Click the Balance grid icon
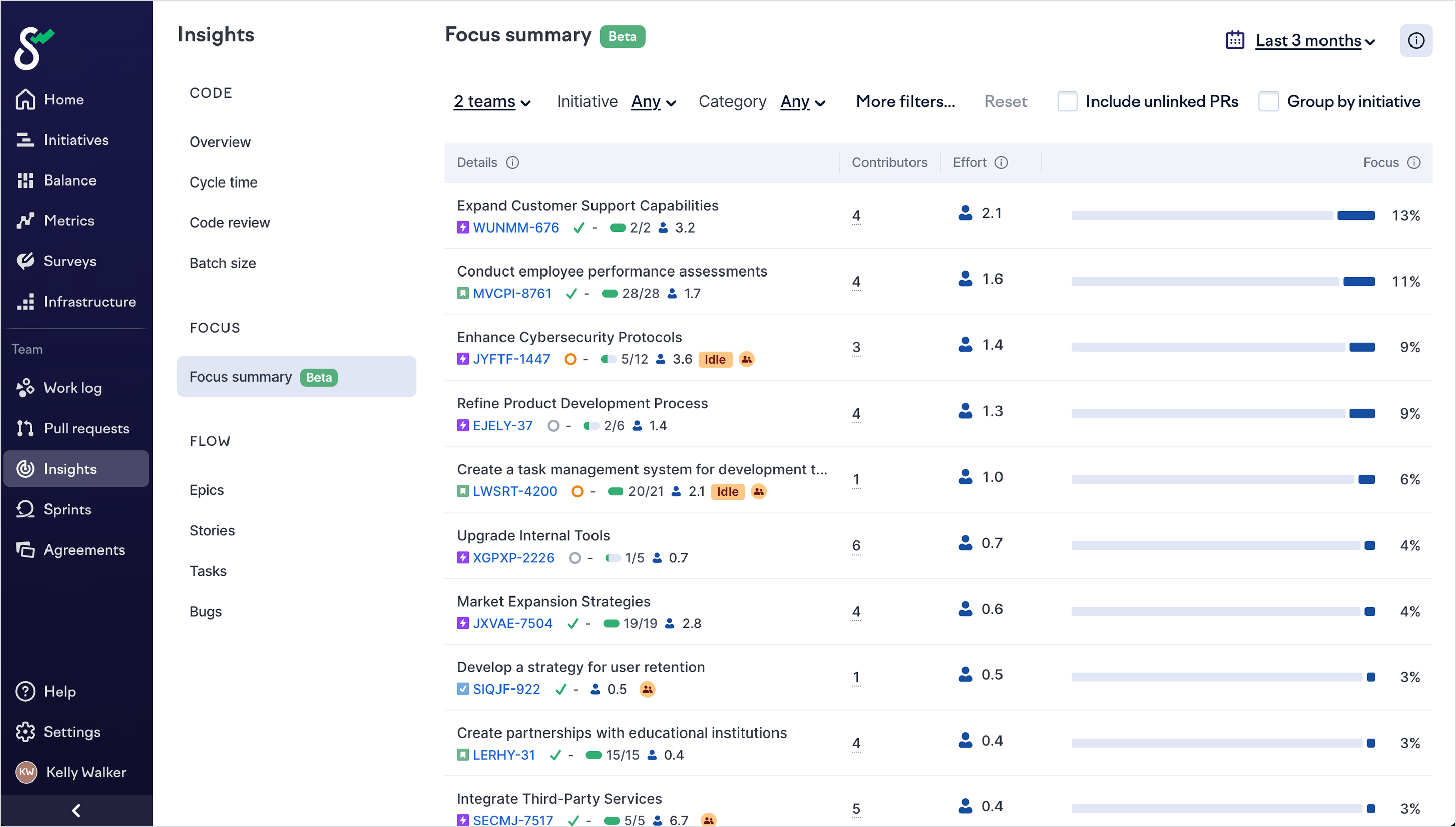 pyautogui.click(x=25, y=180)
